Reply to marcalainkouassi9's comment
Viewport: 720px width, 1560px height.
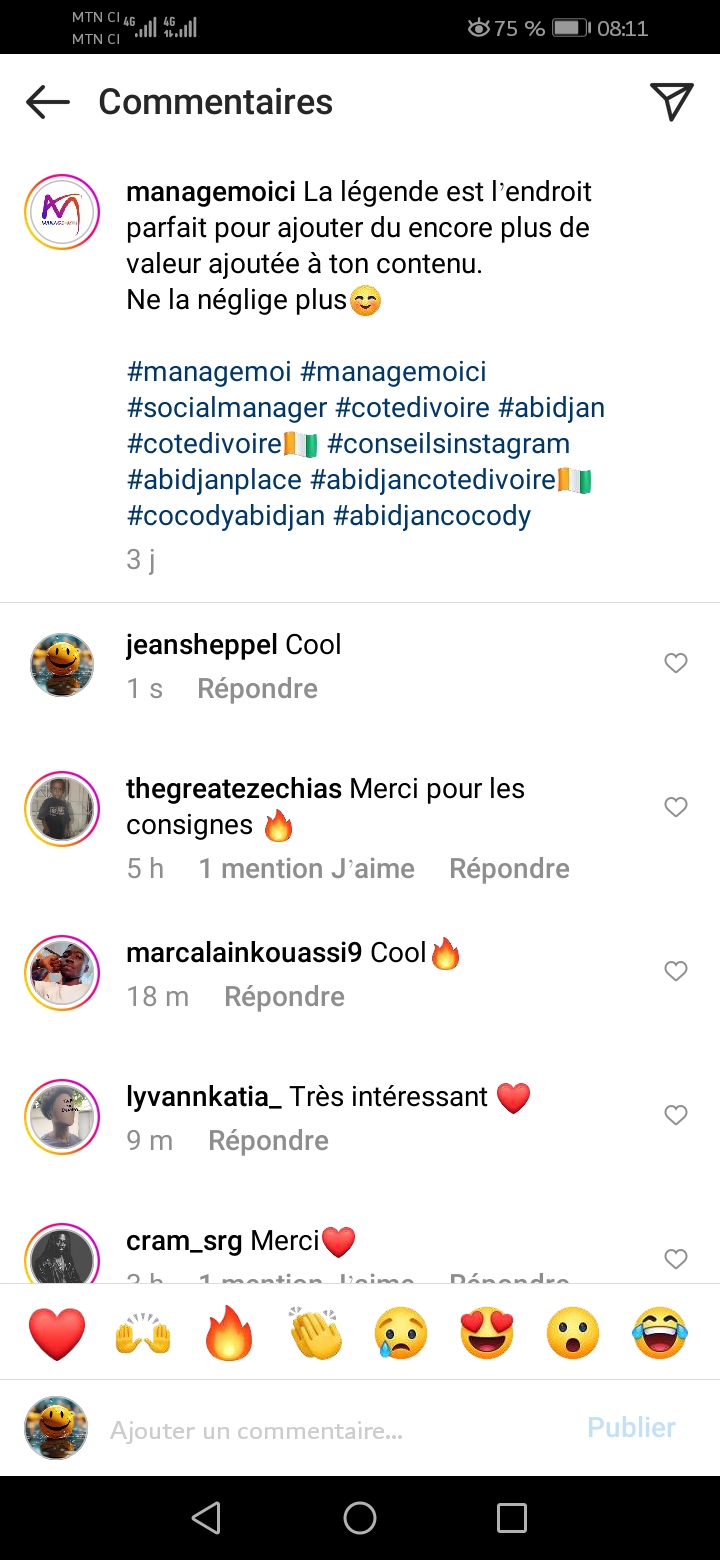coord(284,997)
